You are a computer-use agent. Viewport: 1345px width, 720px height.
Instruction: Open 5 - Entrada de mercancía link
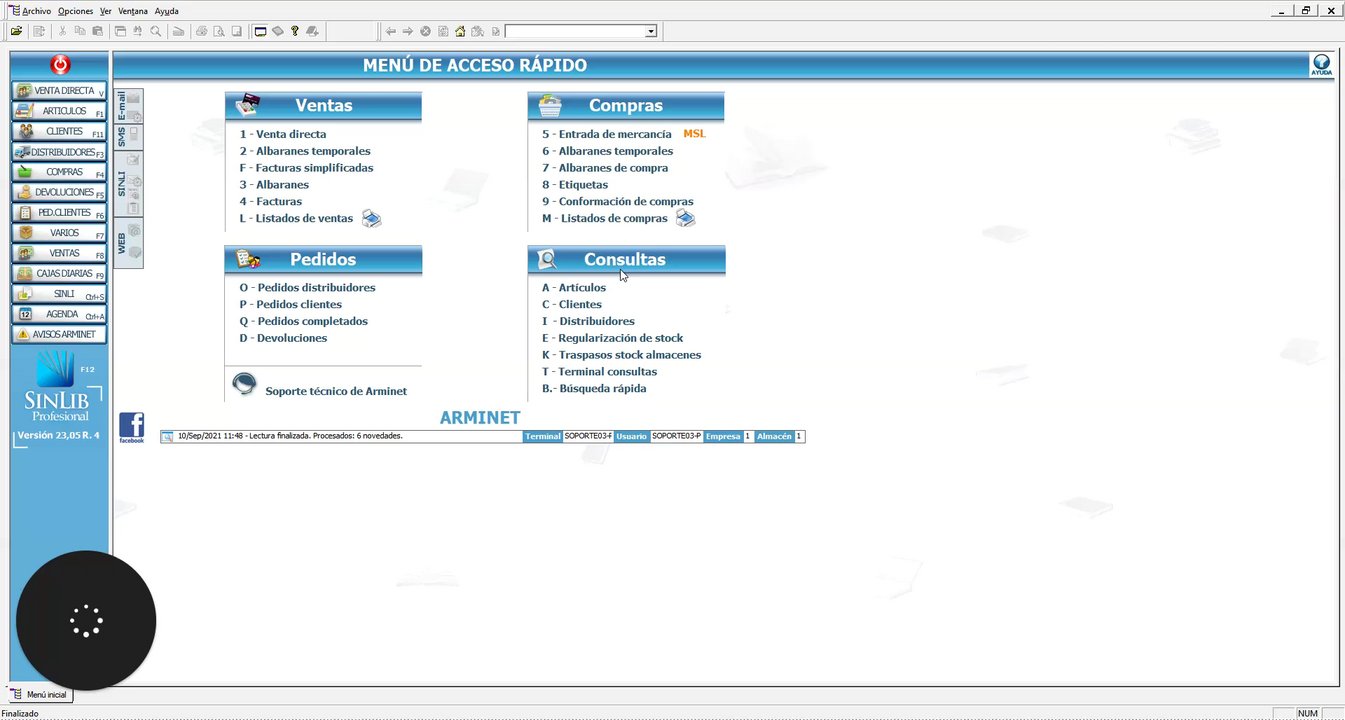pos(607,134)
